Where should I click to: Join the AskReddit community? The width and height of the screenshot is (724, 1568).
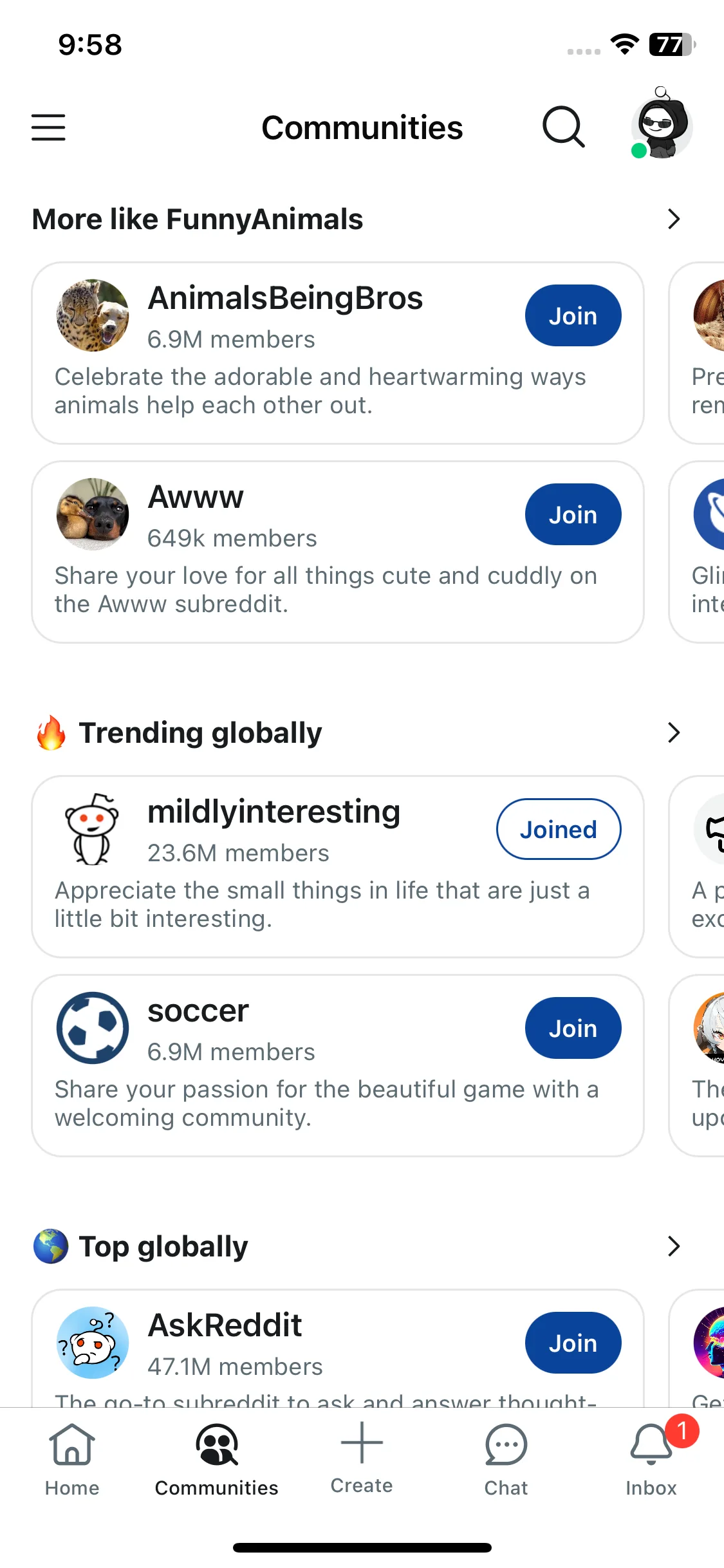[x=573, y=1343]
